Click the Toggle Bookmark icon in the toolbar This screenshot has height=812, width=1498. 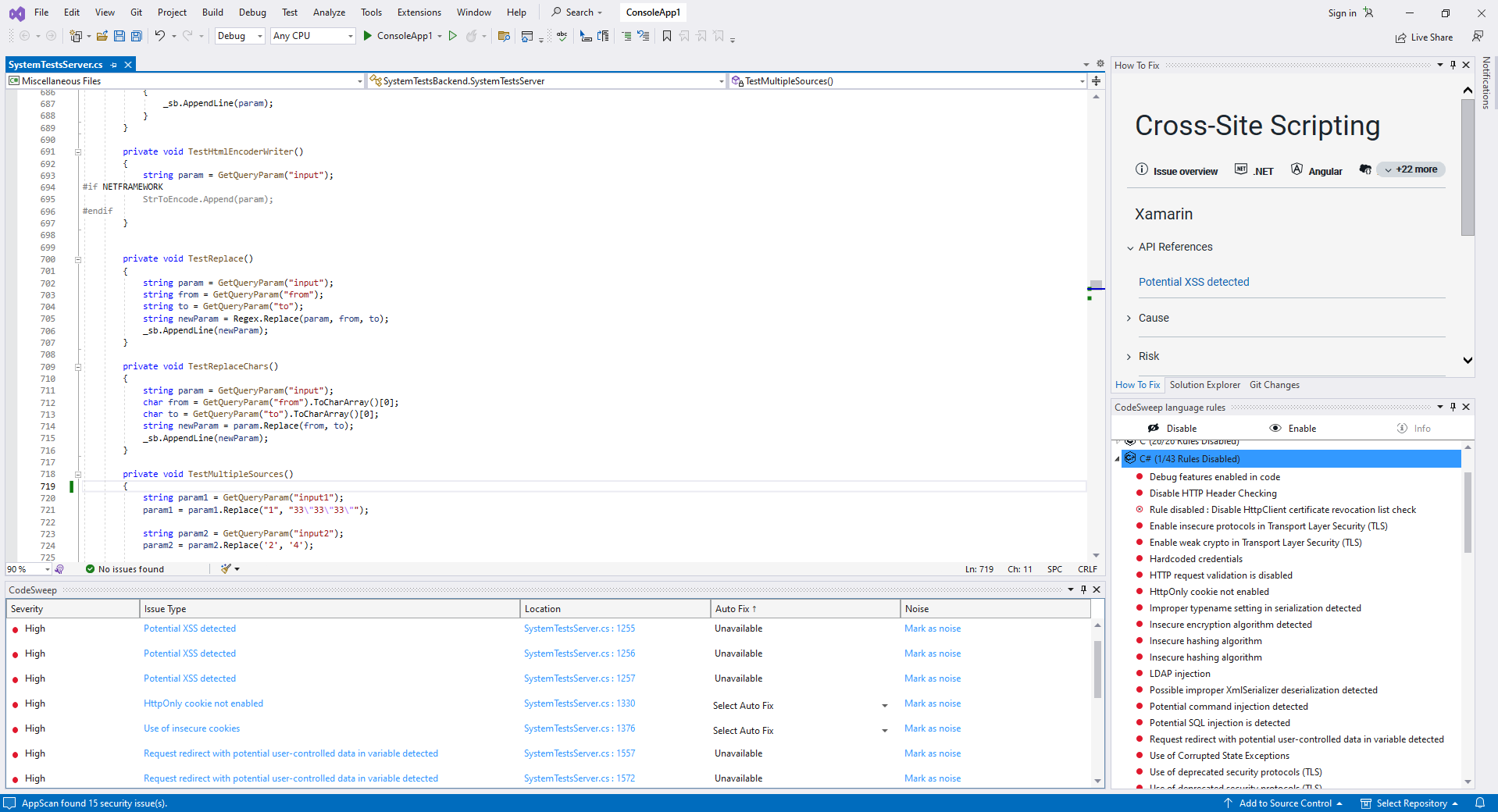[x=667, y=36]
